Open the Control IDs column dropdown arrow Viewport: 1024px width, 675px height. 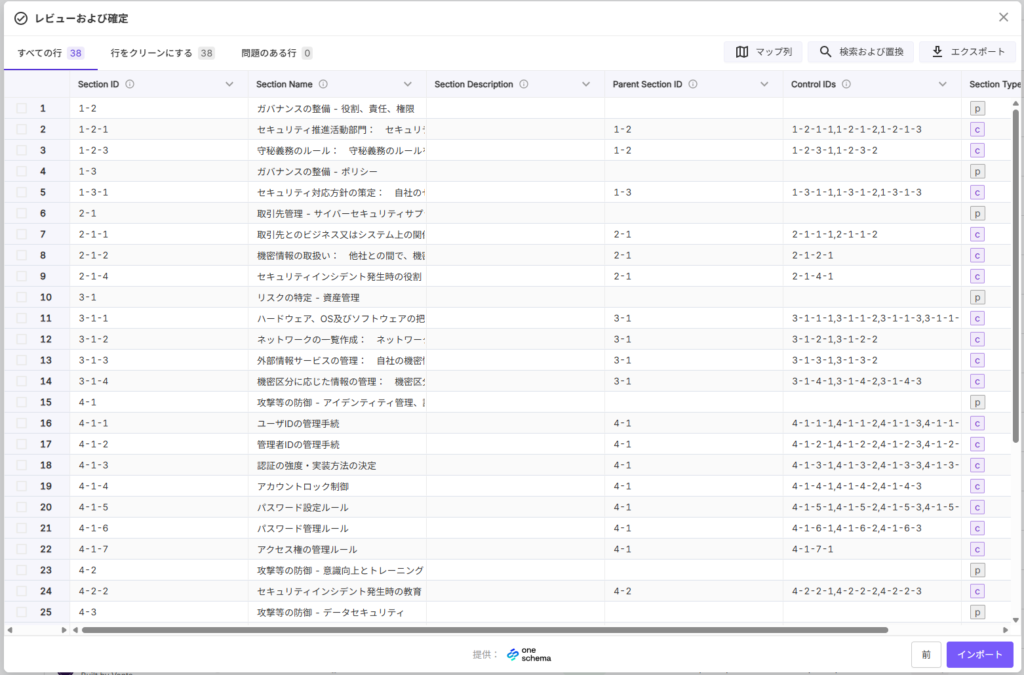(x=942, y=85)
